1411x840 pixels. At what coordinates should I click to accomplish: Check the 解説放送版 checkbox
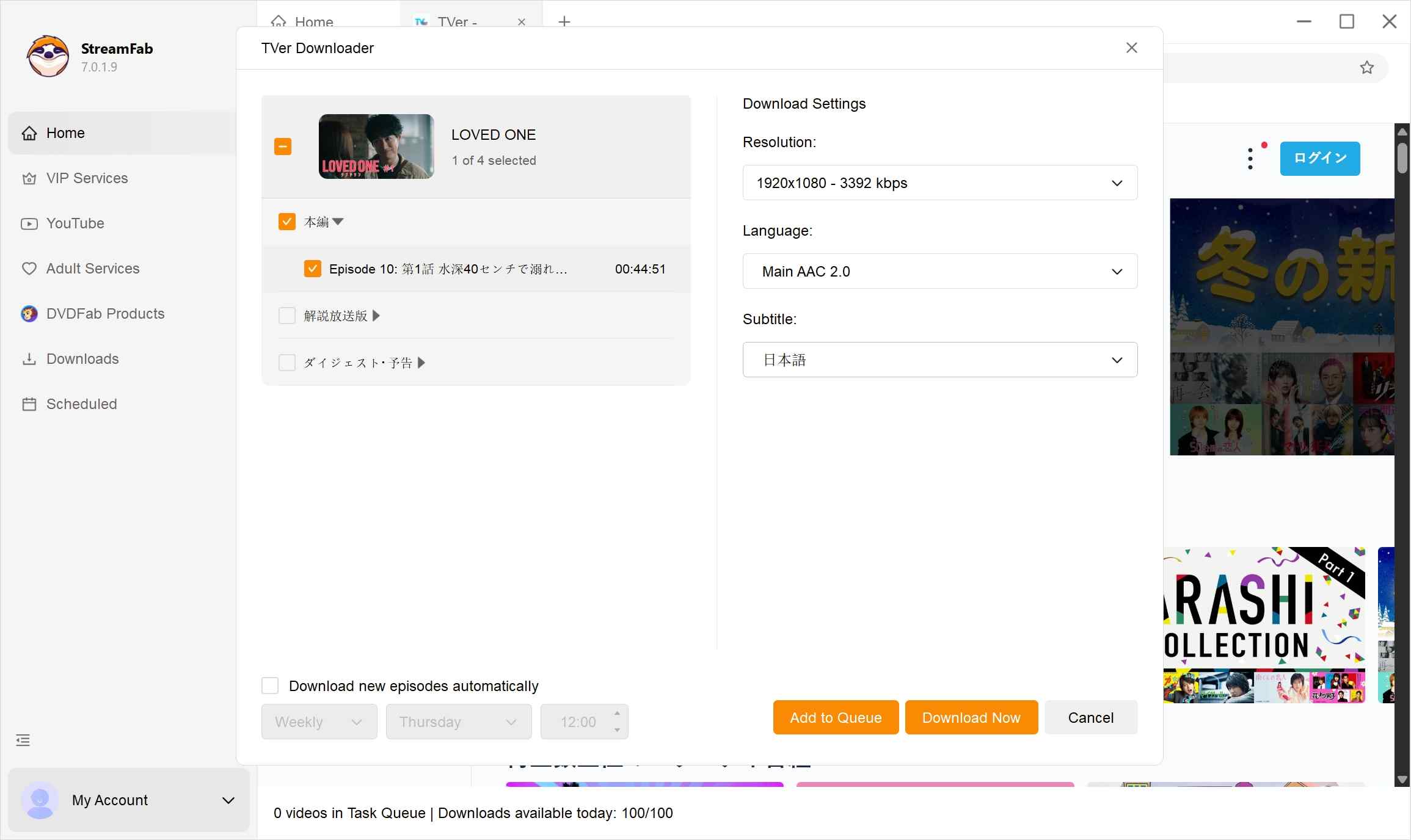click(287, 316)
